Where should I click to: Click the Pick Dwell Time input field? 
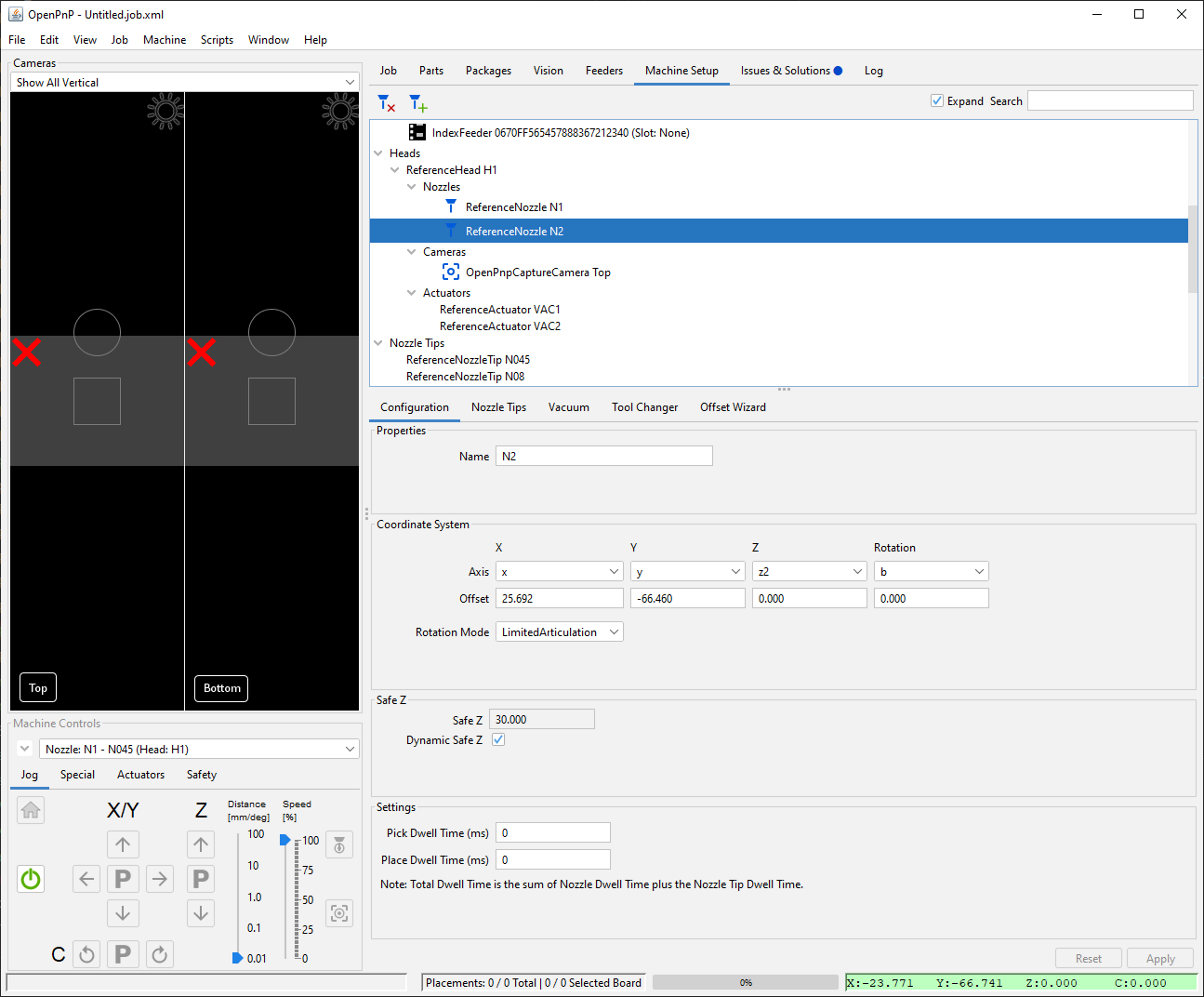(x=552, y=833)
